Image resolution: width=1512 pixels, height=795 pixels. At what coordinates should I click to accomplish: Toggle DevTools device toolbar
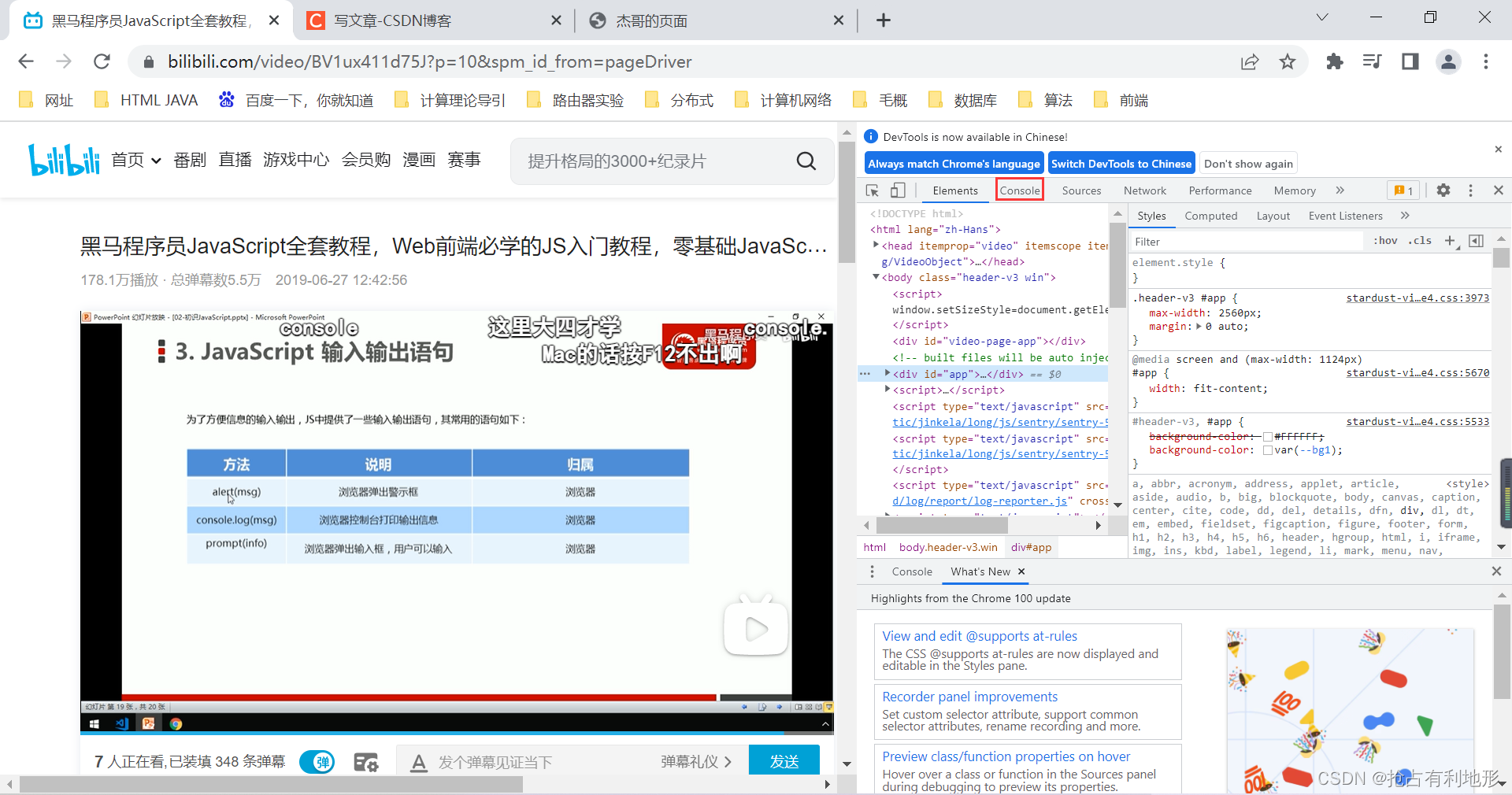click(898, 190)
